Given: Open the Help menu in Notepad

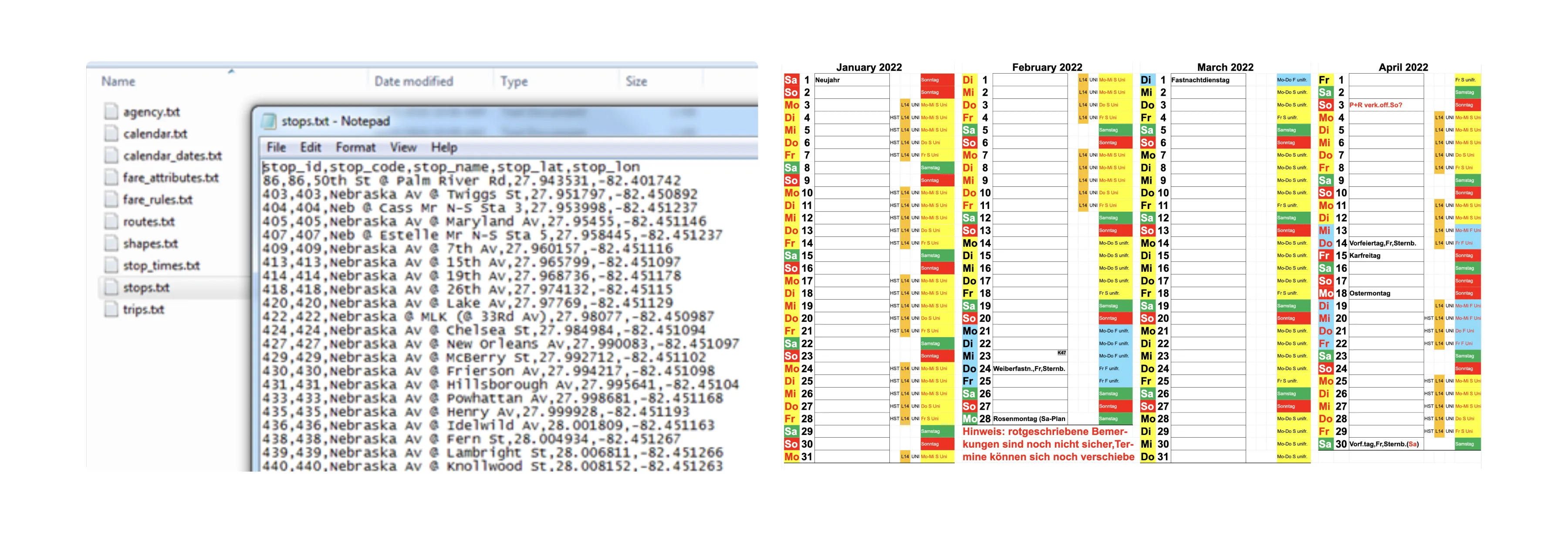Looking at the screenshot, I should click(x=444, y=147).
